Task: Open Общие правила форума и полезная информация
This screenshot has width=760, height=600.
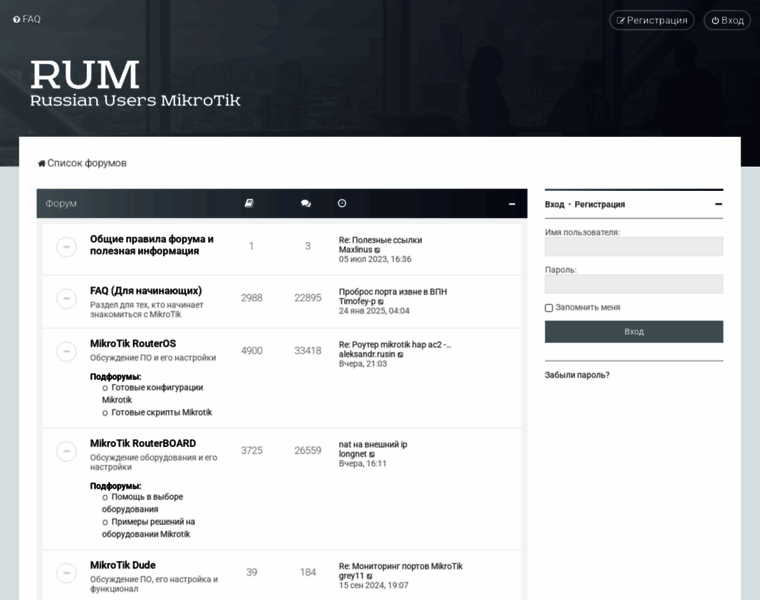Action: (152, 245)
